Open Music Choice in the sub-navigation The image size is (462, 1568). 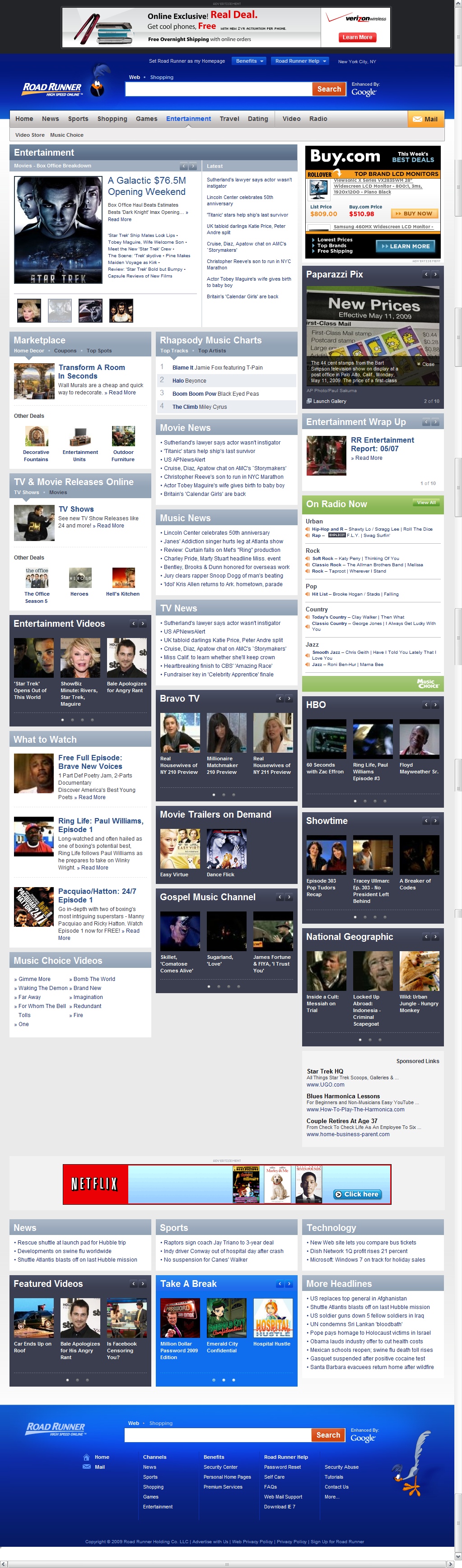coord(66,135)
